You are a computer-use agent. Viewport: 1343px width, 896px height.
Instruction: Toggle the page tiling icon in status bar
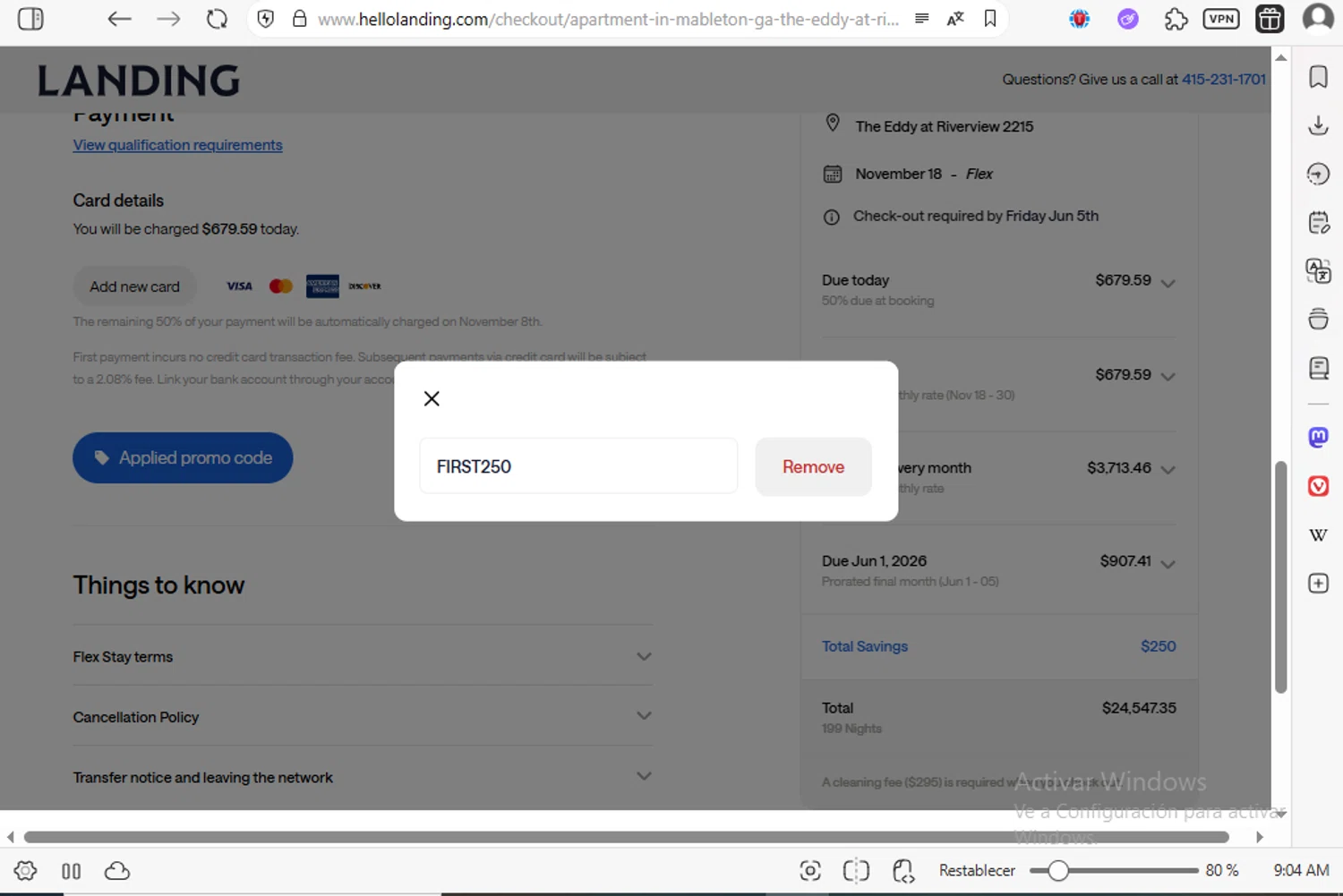pyautogui.click(x=856, y=871)
